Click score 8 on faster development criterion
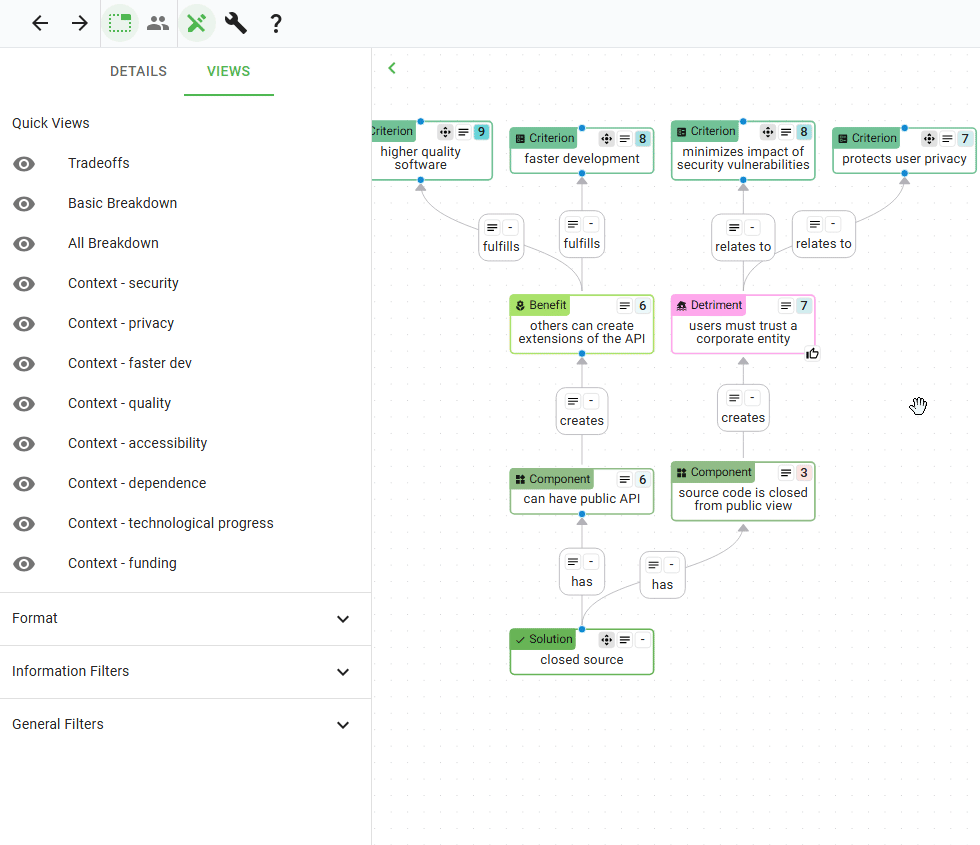The image size is (980, 845). tap(642, 139)
